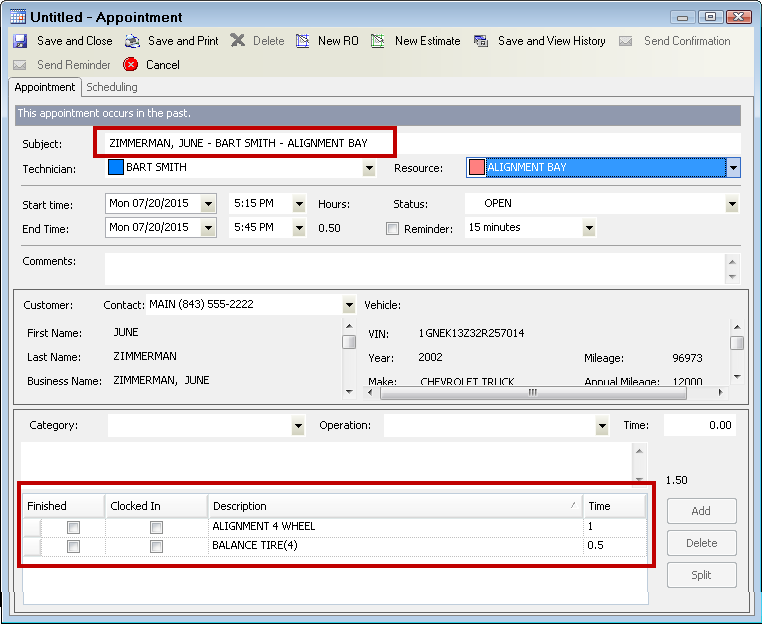Switch to the Scheduling tab
The height and width of the screenshot is (624, 762).
tap(112, 88)
